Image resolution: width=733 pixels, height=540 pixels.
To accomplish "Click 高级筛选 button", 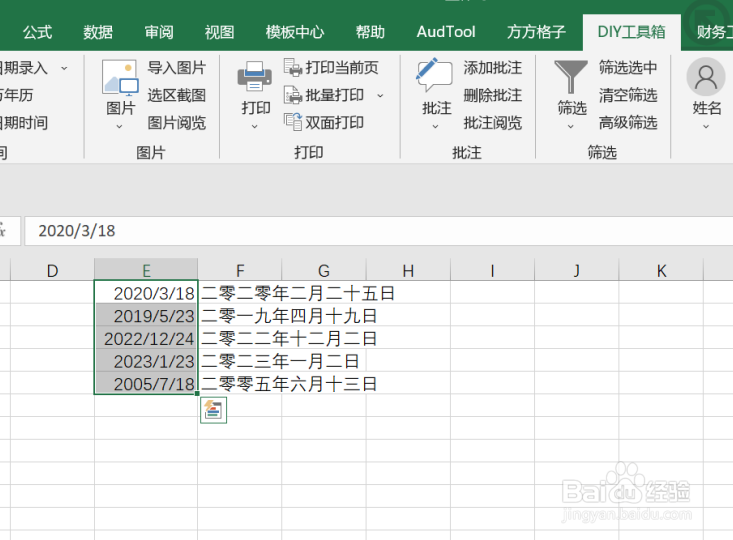I will tap(628, 122).
